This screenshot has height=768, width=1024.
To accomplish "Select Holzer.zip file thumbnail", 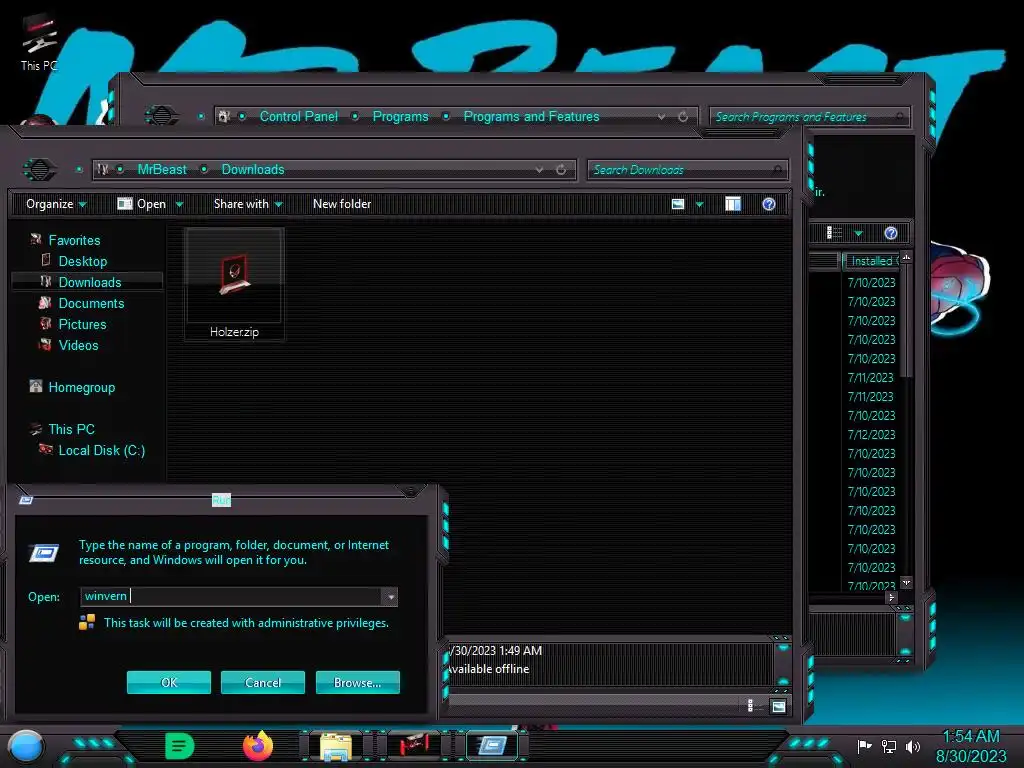I will [x=234, y=283].
